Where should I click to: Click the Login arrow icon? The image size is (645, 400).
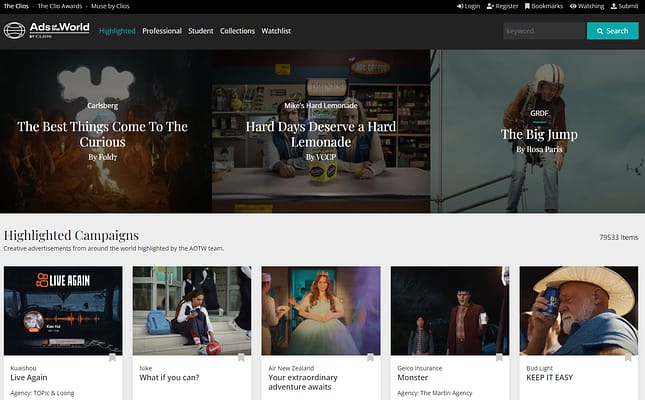pos(460,6)
